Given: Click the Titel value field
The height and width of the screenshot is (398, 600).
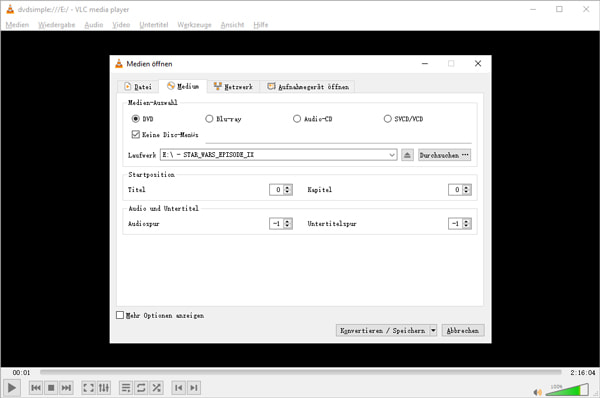Looking at the screenshot, I should click(277, 190).
